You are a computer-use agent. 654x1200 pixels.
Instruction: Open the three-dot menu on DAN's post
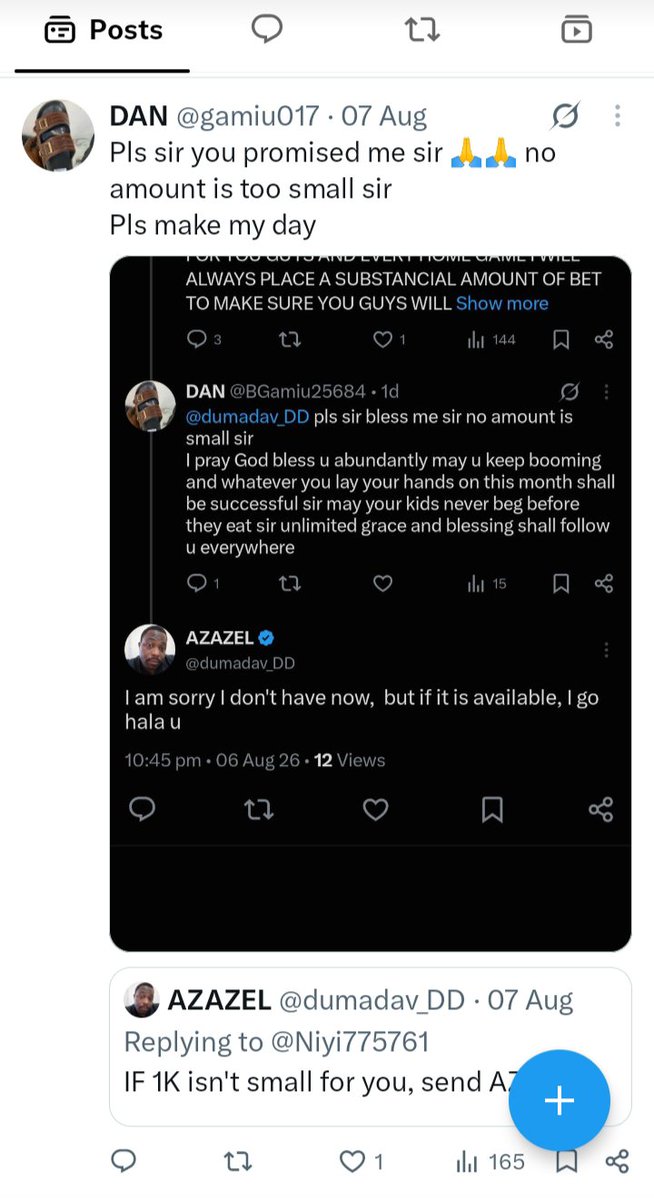[x=617, y=117]
